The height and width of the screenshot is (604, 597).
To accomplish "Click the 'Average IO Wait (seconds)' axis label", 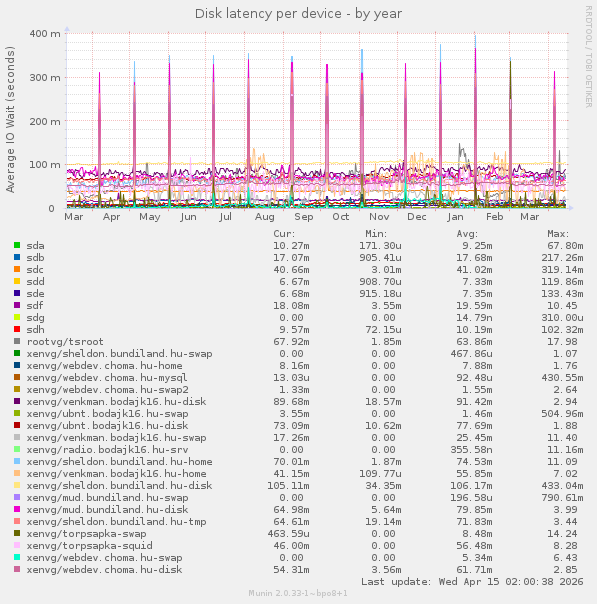I will [10, 120].
